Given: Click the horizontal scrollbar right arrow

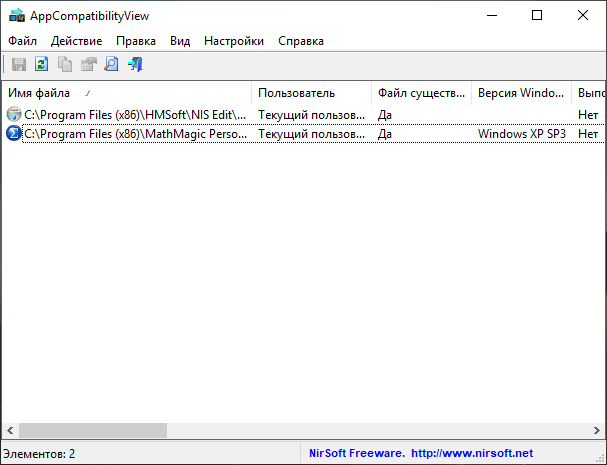Looking at the screenshot, I should point(597,431).
